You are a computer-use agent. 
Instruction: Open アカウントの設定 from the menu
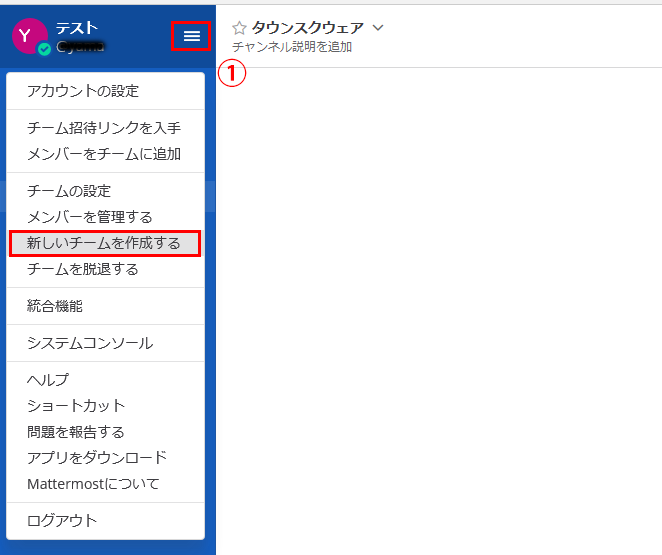tap(82, 91)
